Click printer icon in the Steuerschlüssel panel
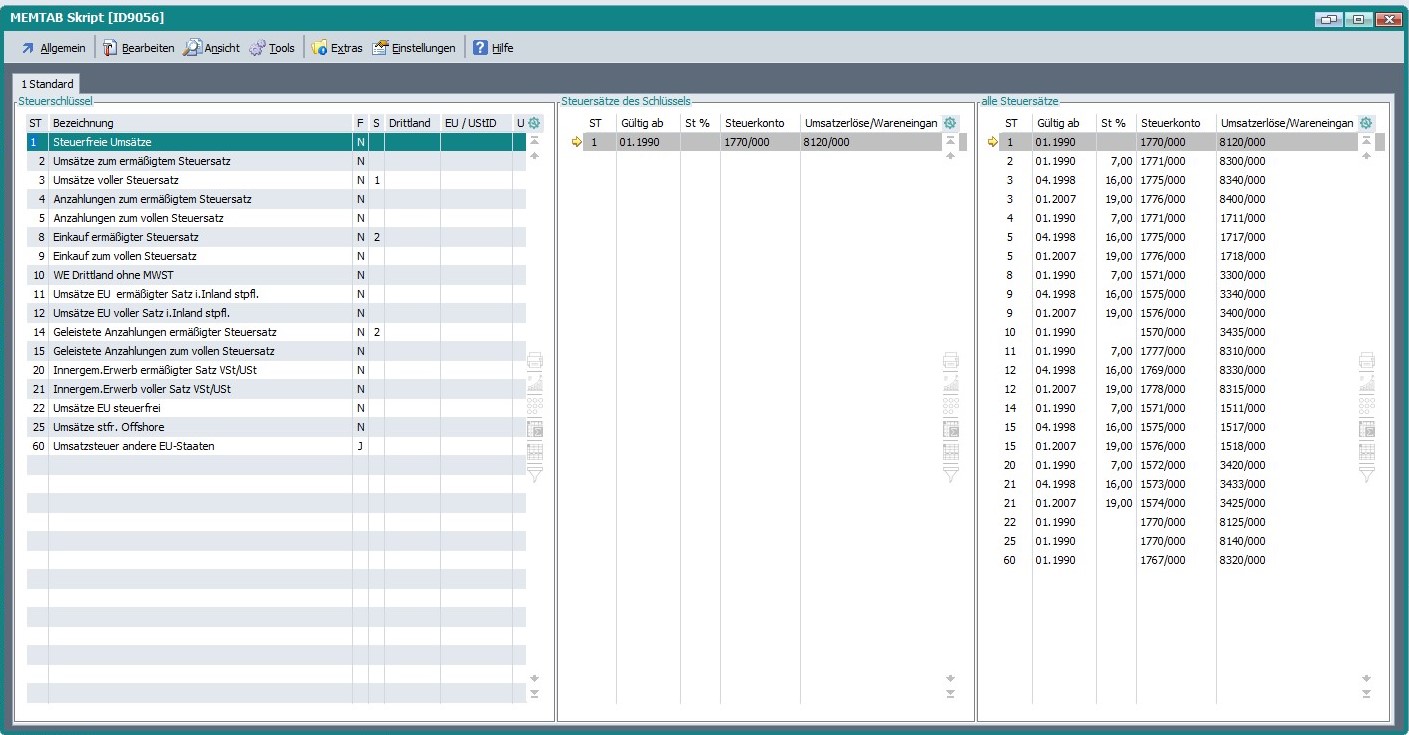This screenshot has height=735, width=1409. tap(534, 360)
